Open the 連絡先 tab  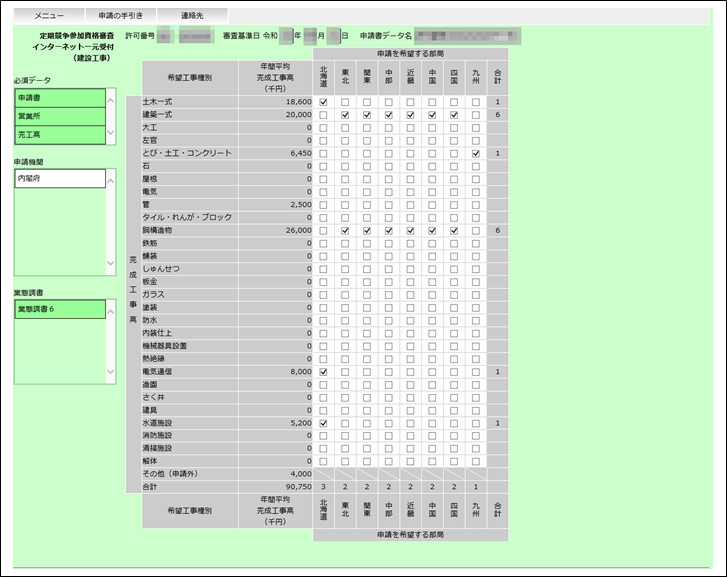pyautogui.click(x=192, y=16)
